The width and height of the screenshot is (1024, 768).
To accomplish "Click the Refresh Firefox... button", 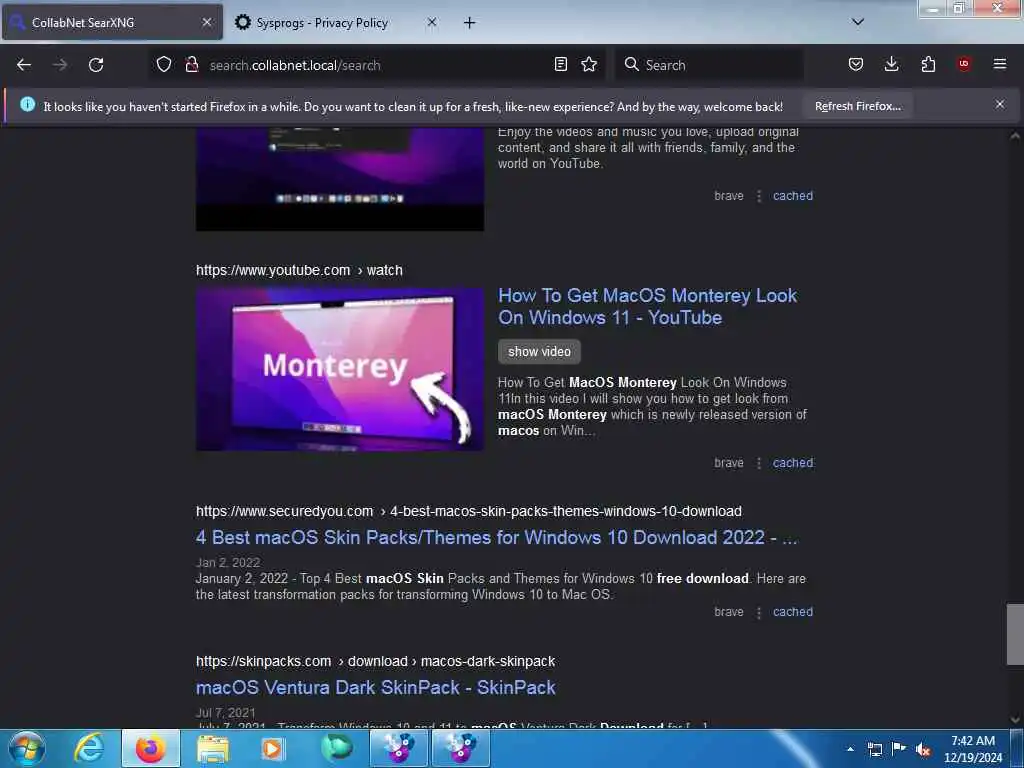I will [x=857, y=106].
